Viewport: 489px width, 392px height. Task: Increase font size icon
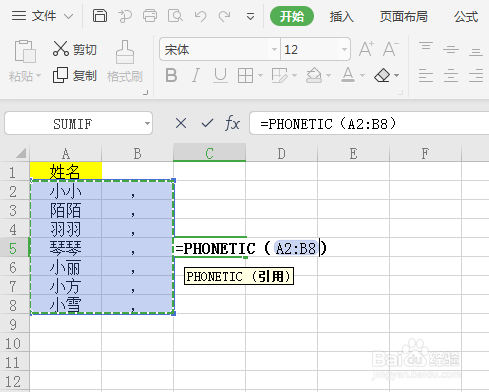[x=366, y=49]
